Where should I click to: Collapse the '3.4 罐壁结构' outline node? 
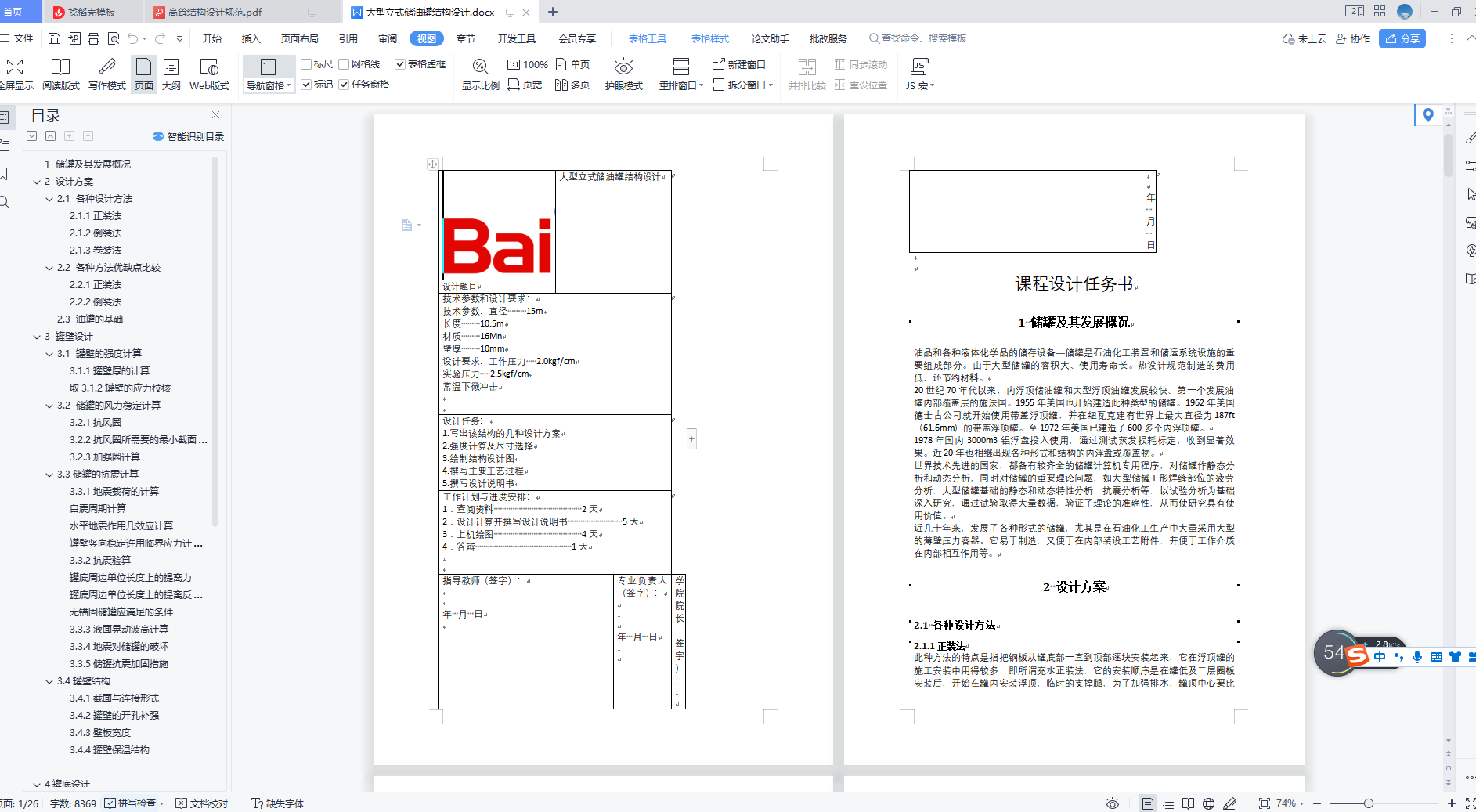(49, 681)
